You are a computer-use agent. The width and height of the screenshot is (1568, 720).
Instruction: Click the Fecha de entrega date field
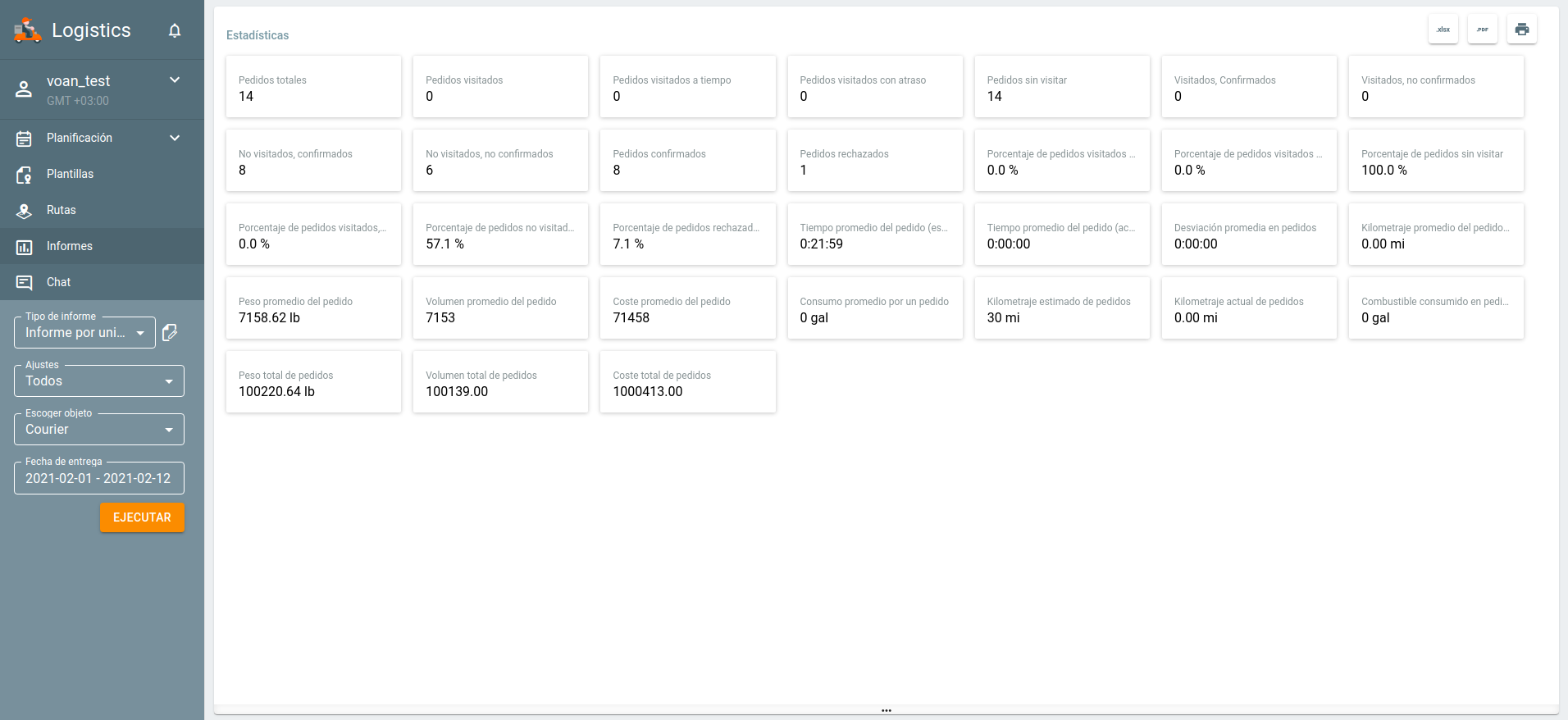(98, 478)
